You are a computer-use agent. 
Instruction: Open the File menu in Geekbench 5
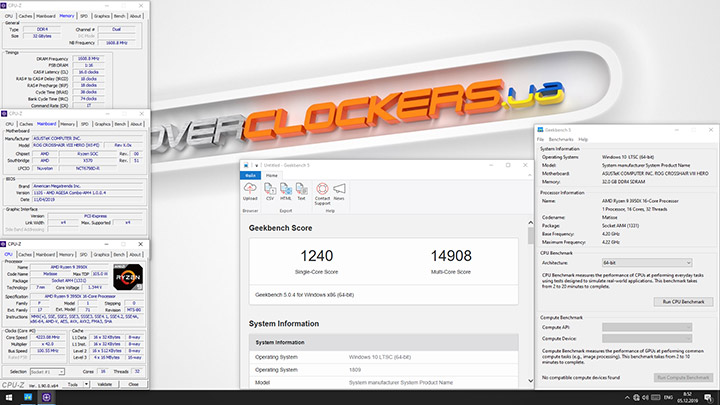[540, 139]
